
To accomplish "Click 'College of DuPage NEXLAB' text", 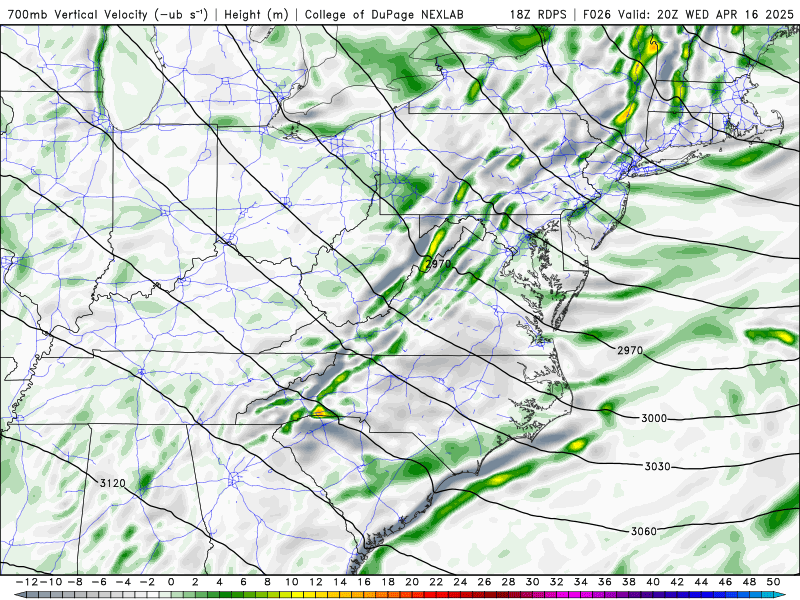I will click(x=384, y=14).
